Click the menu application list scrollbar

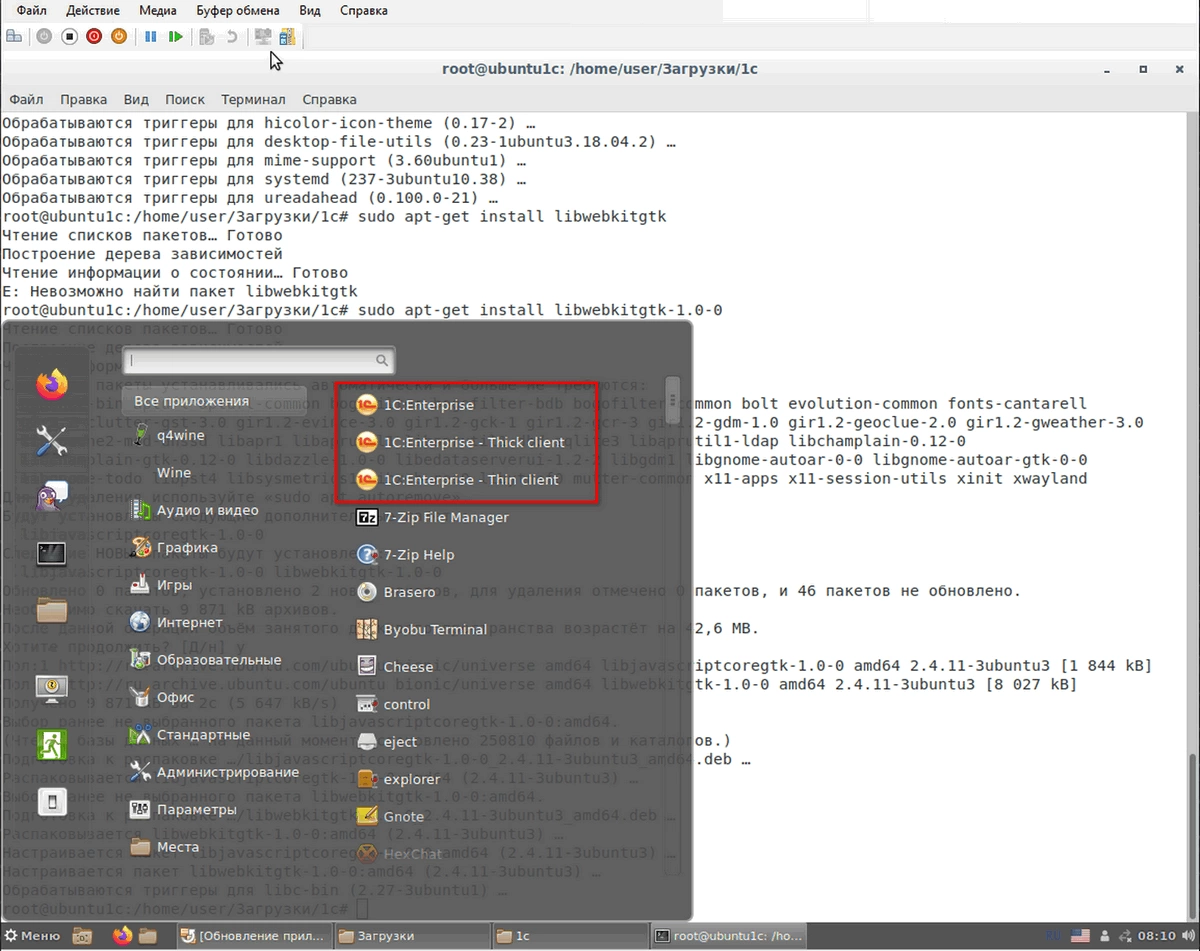pos(673,400)
